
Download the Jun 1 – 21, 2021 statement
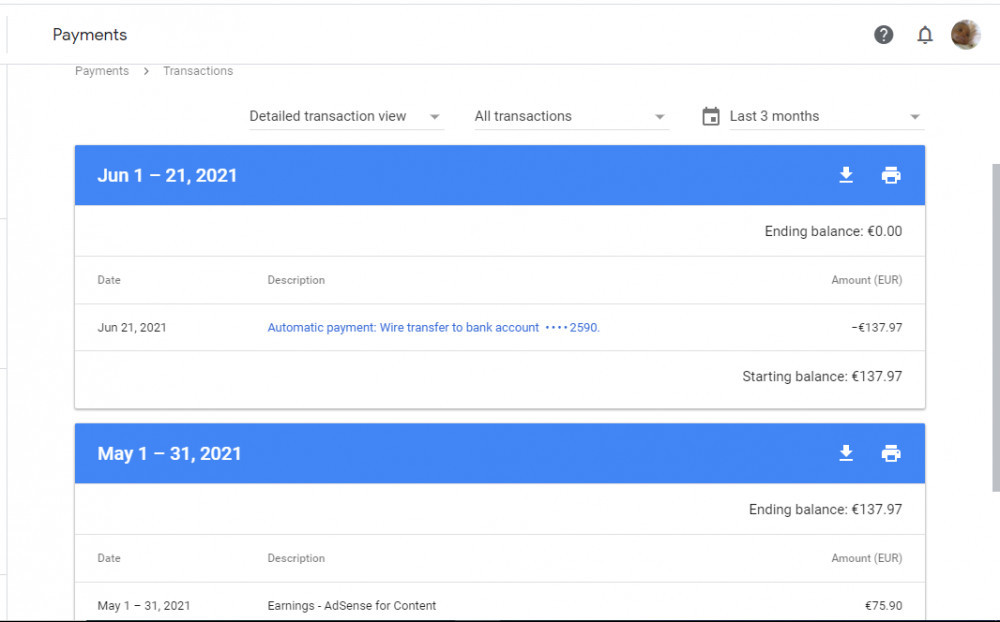[846, 175]
